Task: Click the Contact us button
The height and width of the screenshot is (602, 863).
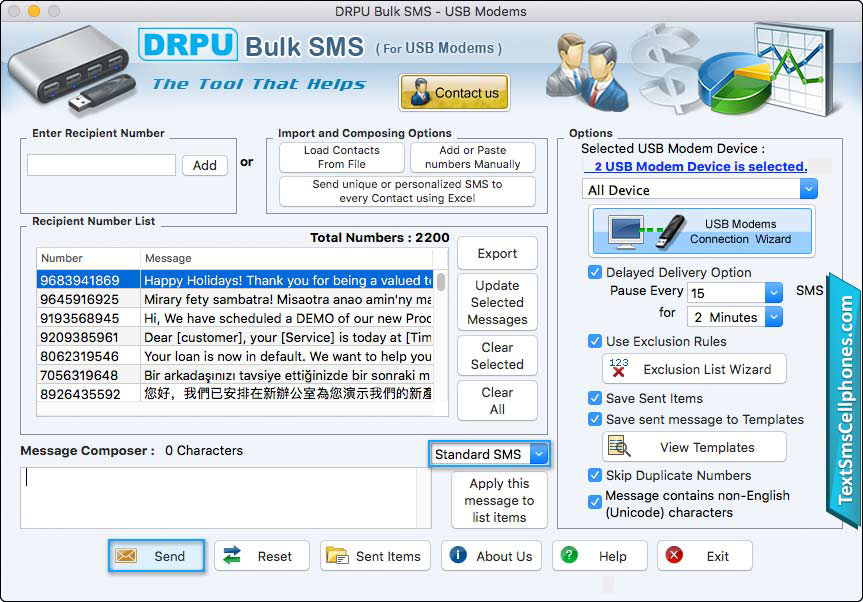Action: pyautogui.click(x=454, y=92)
